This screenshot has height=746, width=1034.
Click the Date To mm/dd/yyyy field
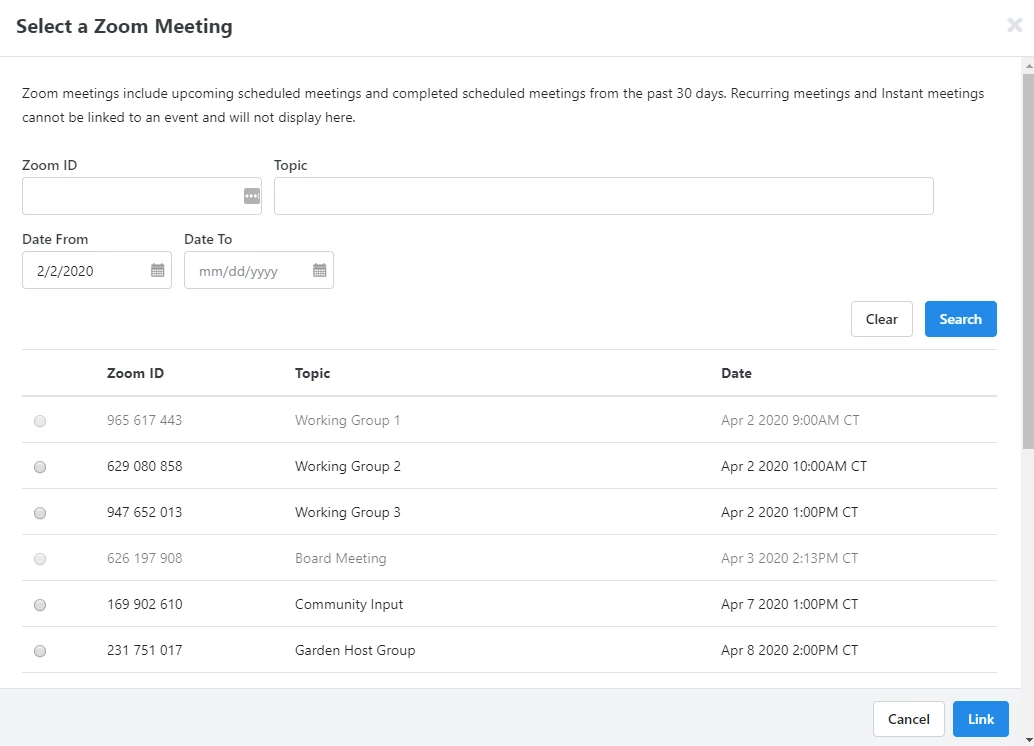tap(246, 270)
